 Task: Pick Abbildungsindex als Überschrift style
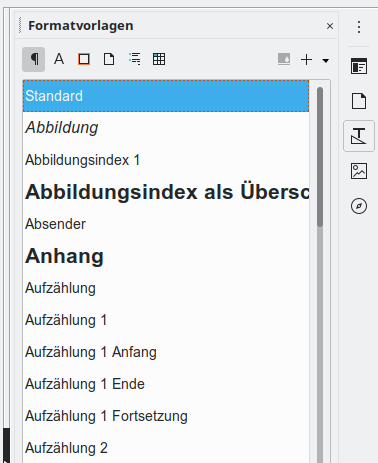tap(166, 192)
